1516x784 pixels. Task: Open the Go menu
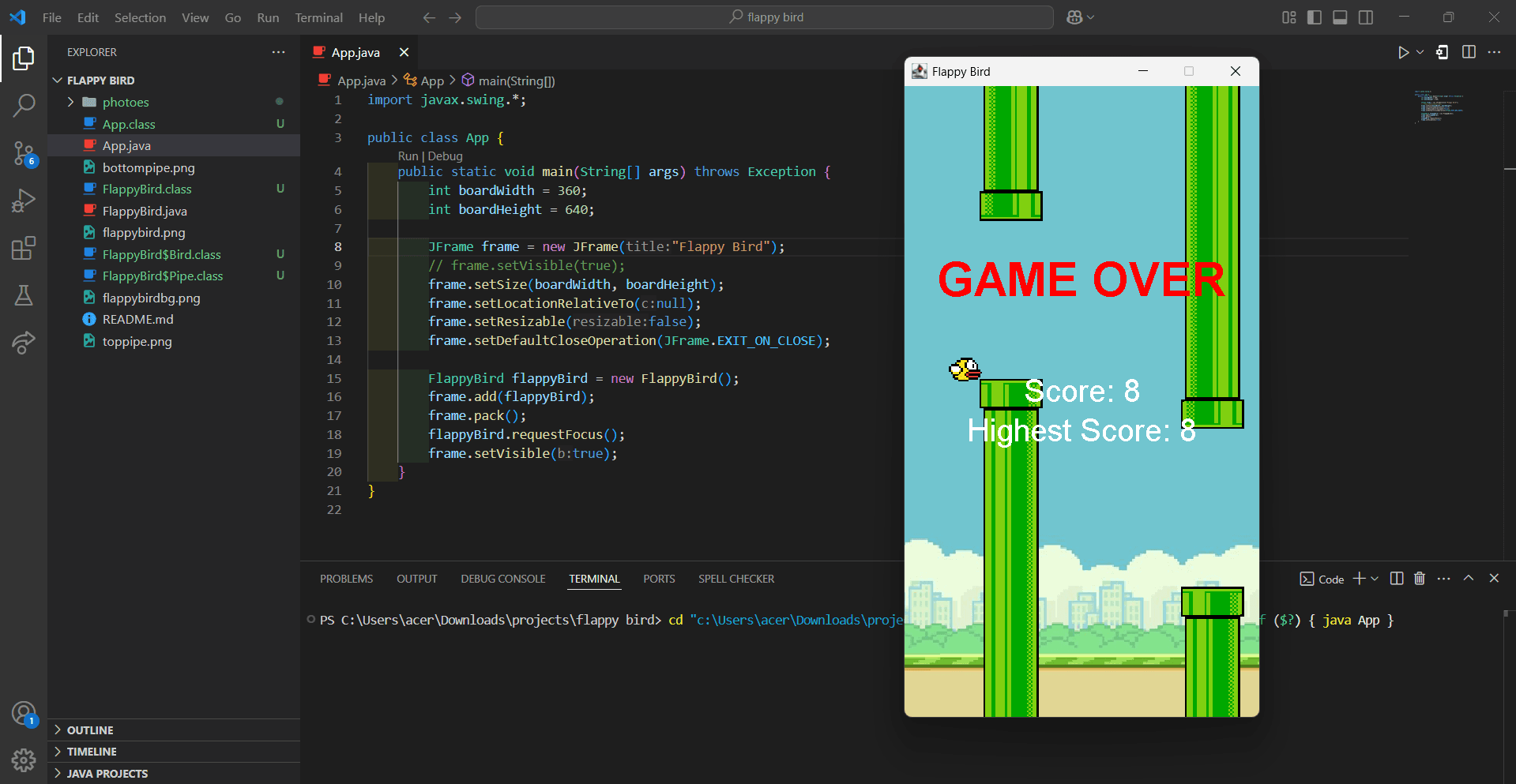232,17
